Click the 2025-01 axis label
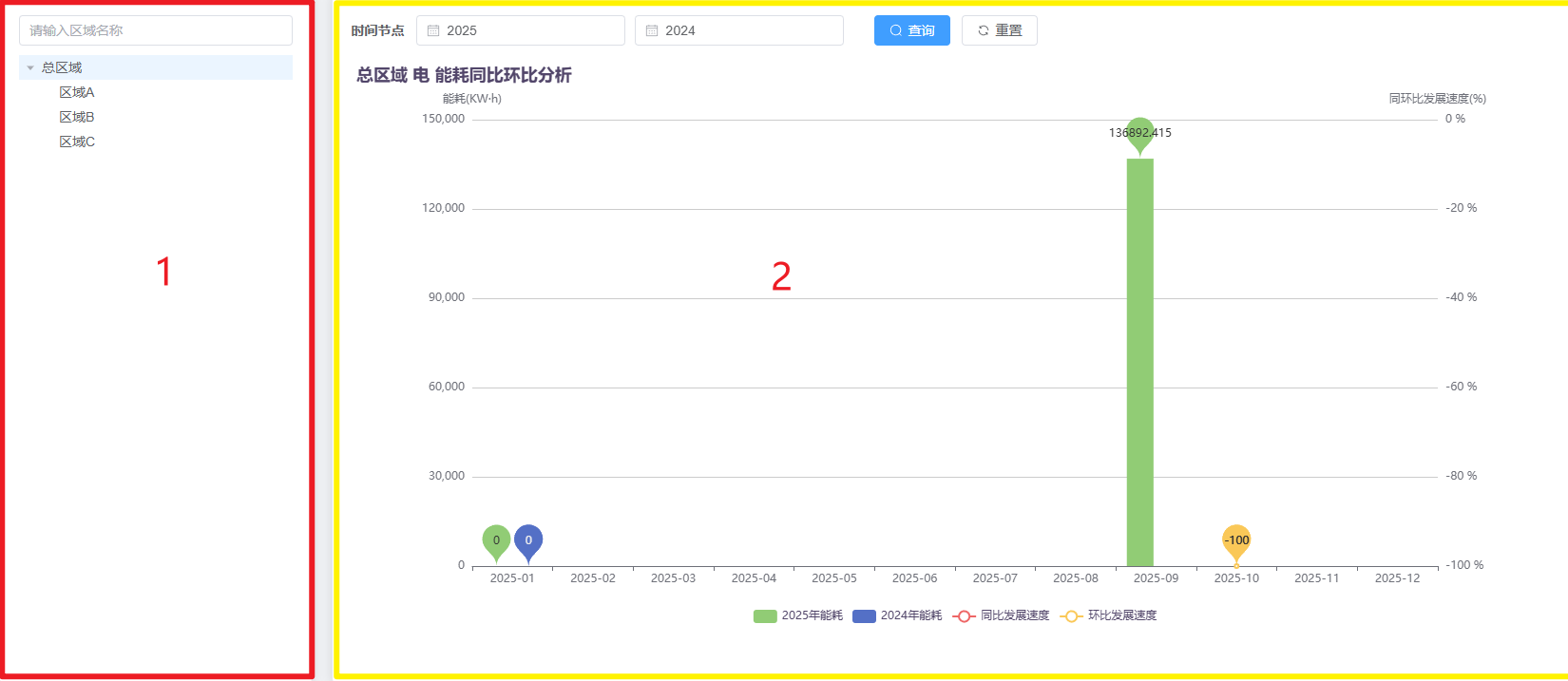The height and width of the screenshot is (681, 1568). point(512,577)
